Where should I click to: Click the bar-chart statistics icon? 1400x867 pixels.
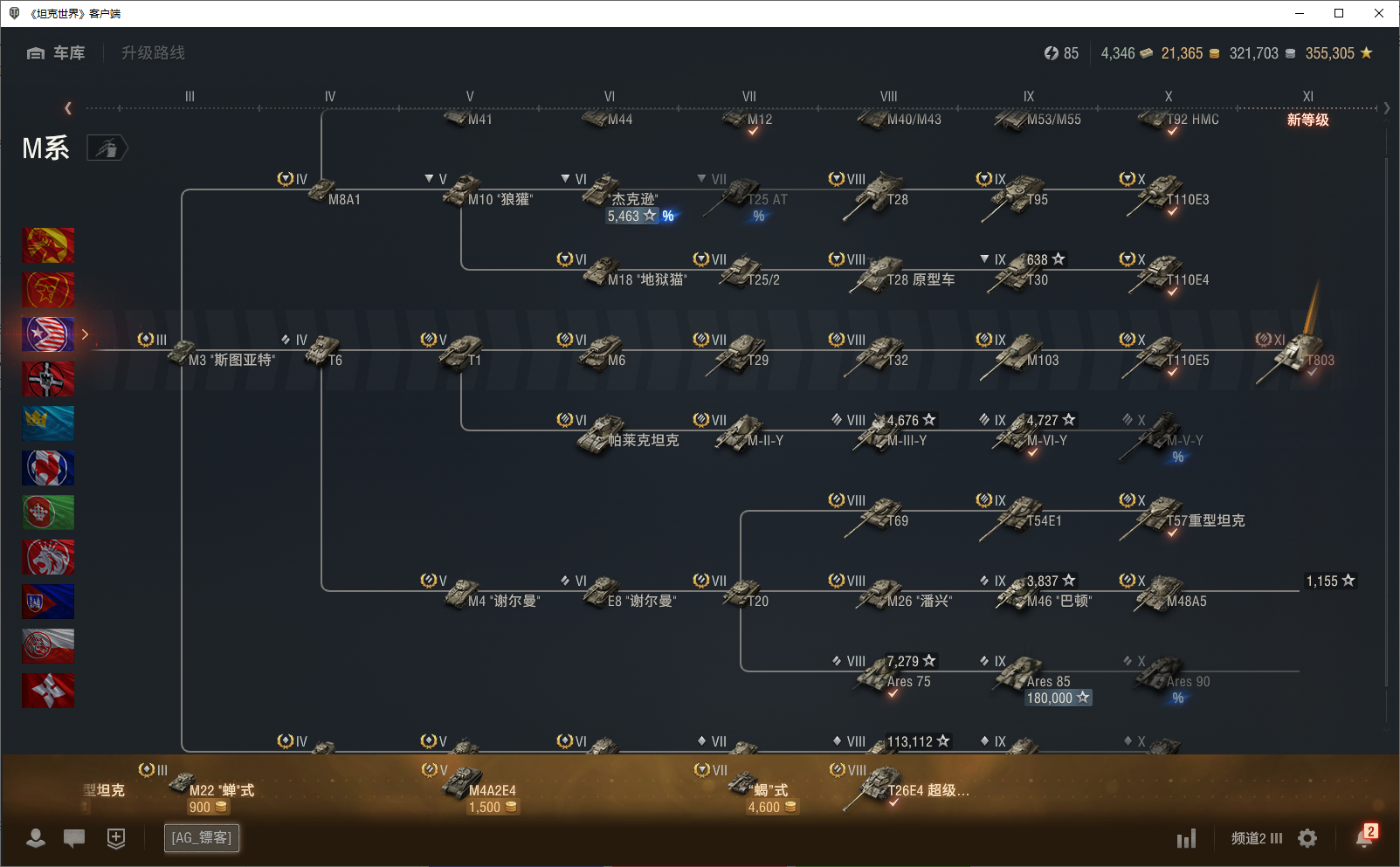(1186, 839)
